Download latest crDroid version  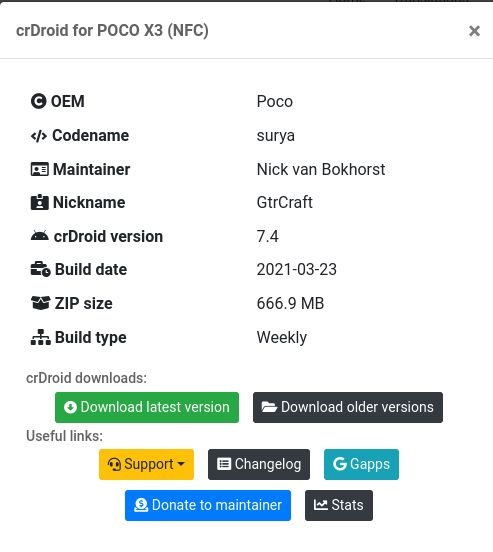click(147, 407)
